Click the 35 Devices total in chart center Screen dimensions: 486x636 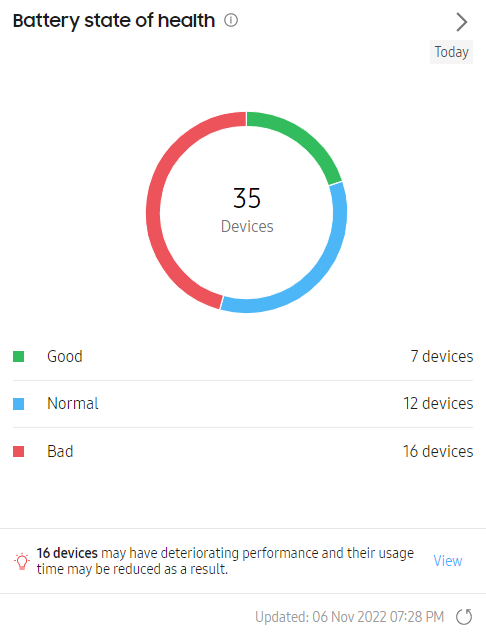[247, 210]
